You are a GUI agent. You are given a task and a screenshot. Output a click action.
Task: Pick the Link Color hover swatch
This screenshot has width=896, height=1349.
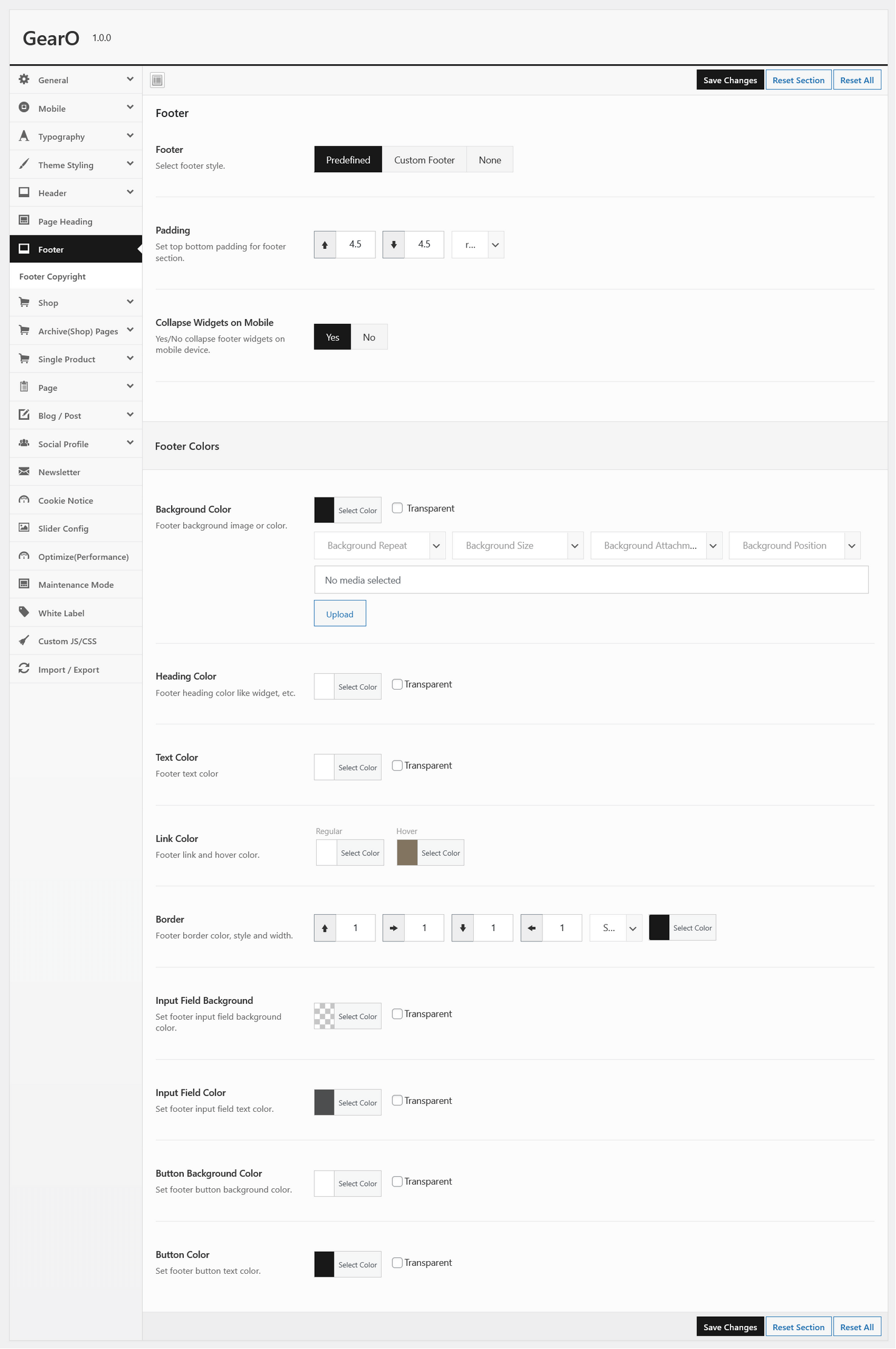(407, 853)
